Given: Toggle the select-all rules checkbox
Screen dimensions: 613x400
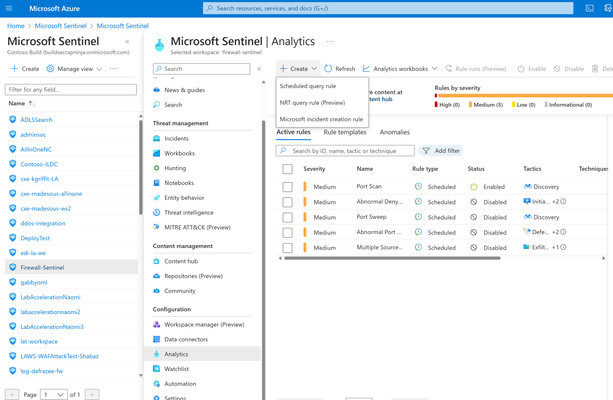Looking at the screenshot, I should pyautogui.click(x=287, y=169).
